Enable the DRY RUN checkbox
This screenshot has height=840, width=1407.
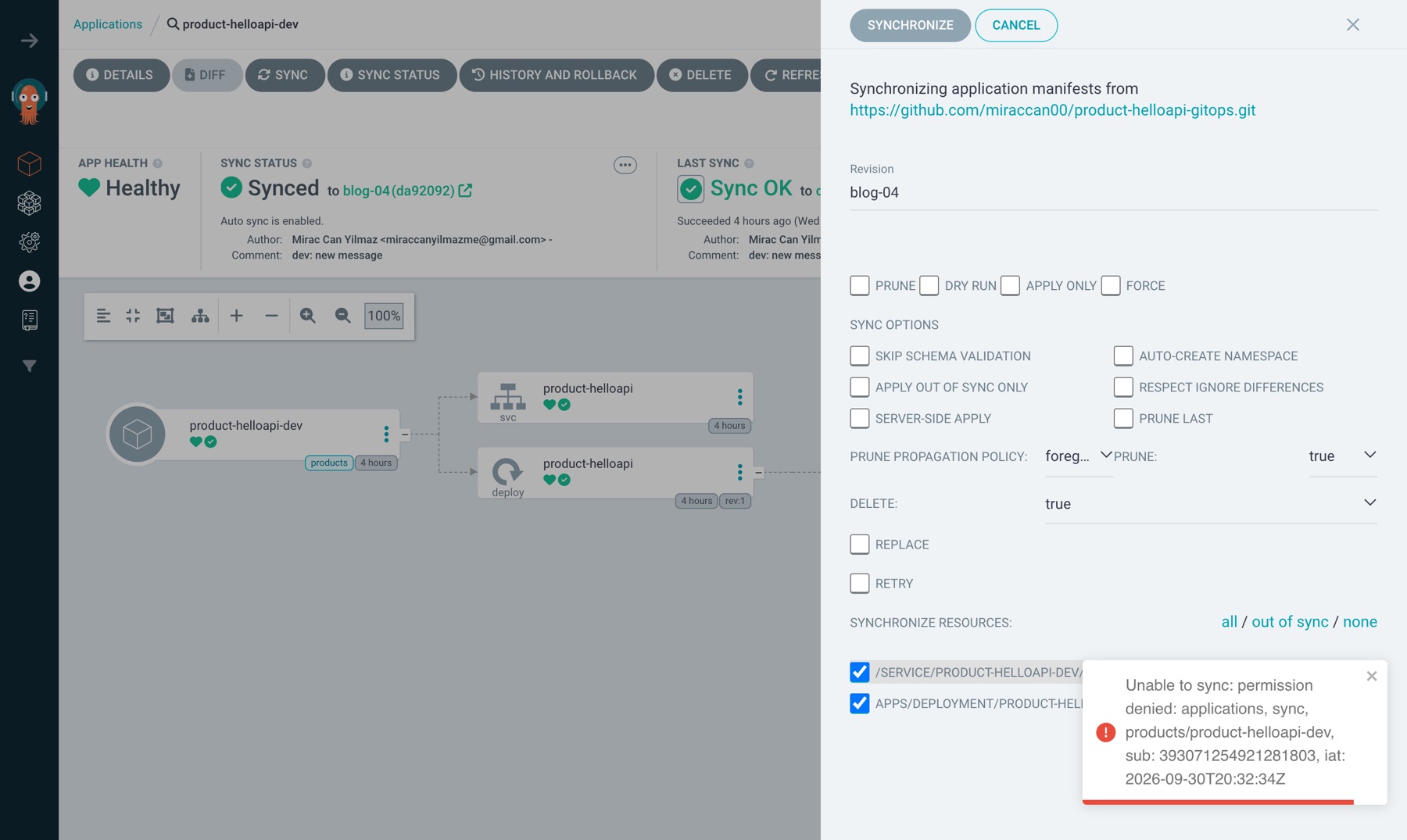(929, 286)
